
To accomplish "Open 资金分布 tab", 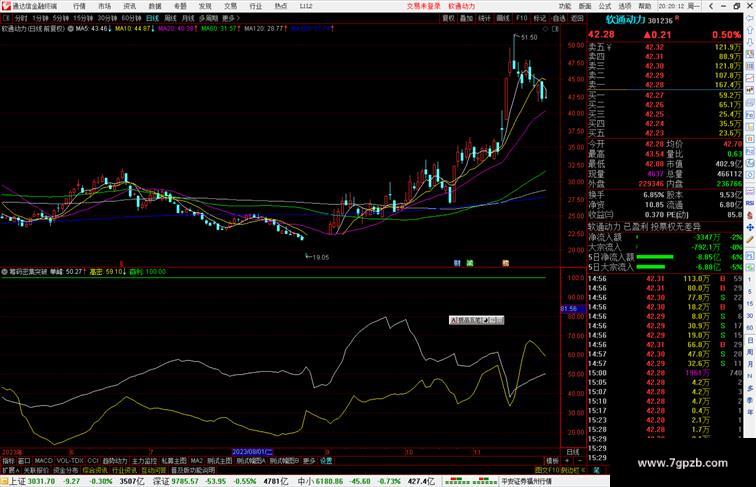I will tap(66, 470).
